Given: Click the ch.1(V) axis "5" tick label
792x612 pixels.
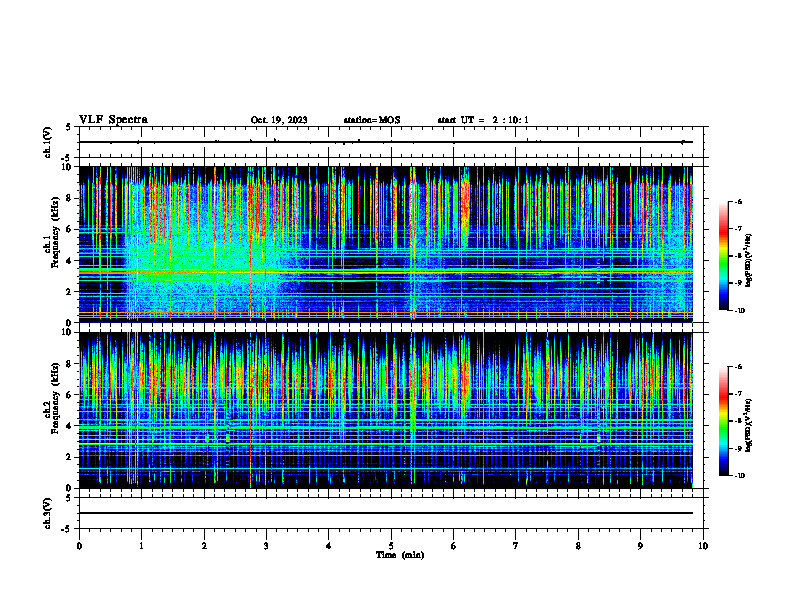Looking at the screenshot, I should [x=68, y=127].
